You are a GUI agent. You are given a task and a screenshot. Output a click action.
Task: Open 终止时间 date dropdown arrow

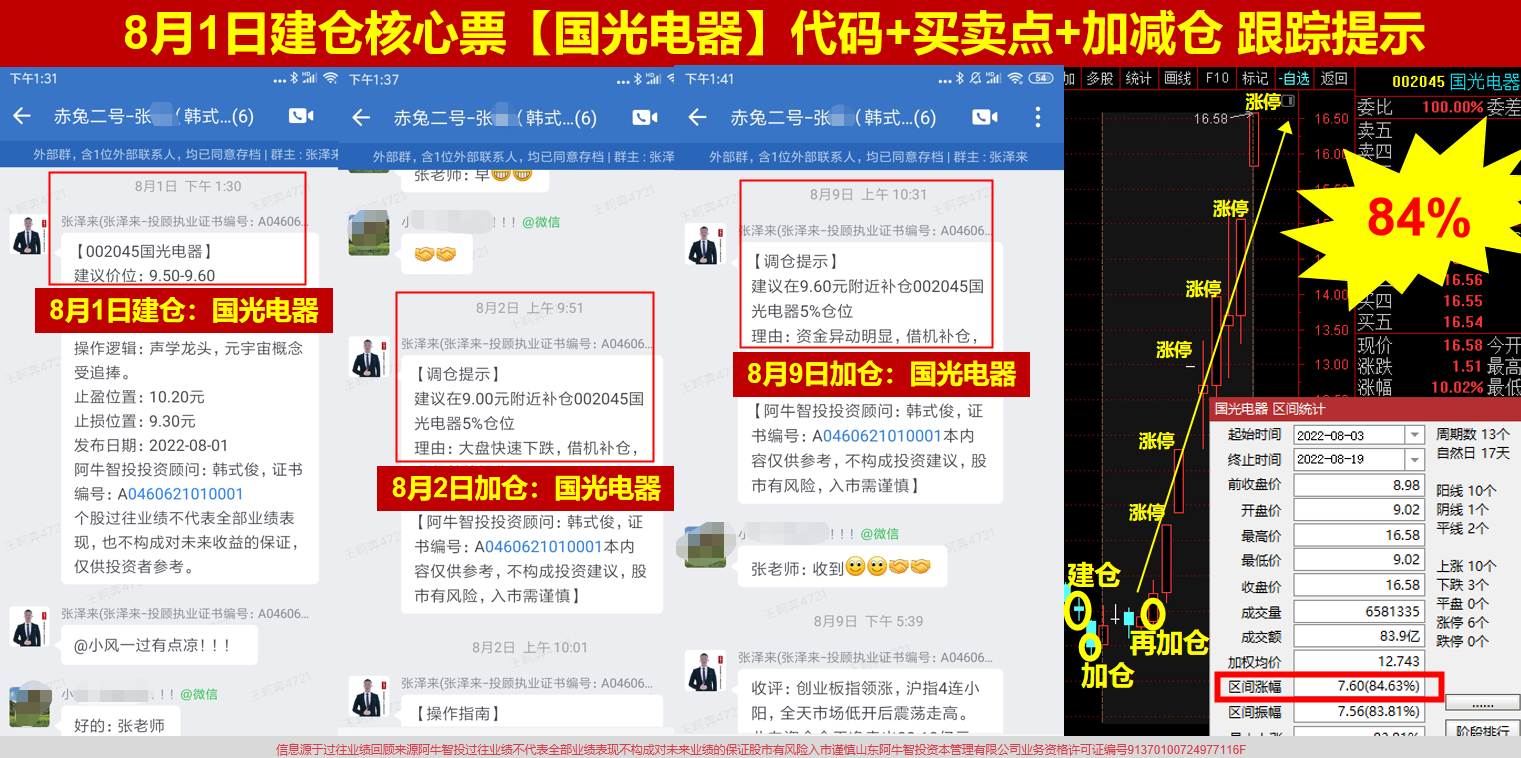pyautogui.click(x=1414, y=460)
